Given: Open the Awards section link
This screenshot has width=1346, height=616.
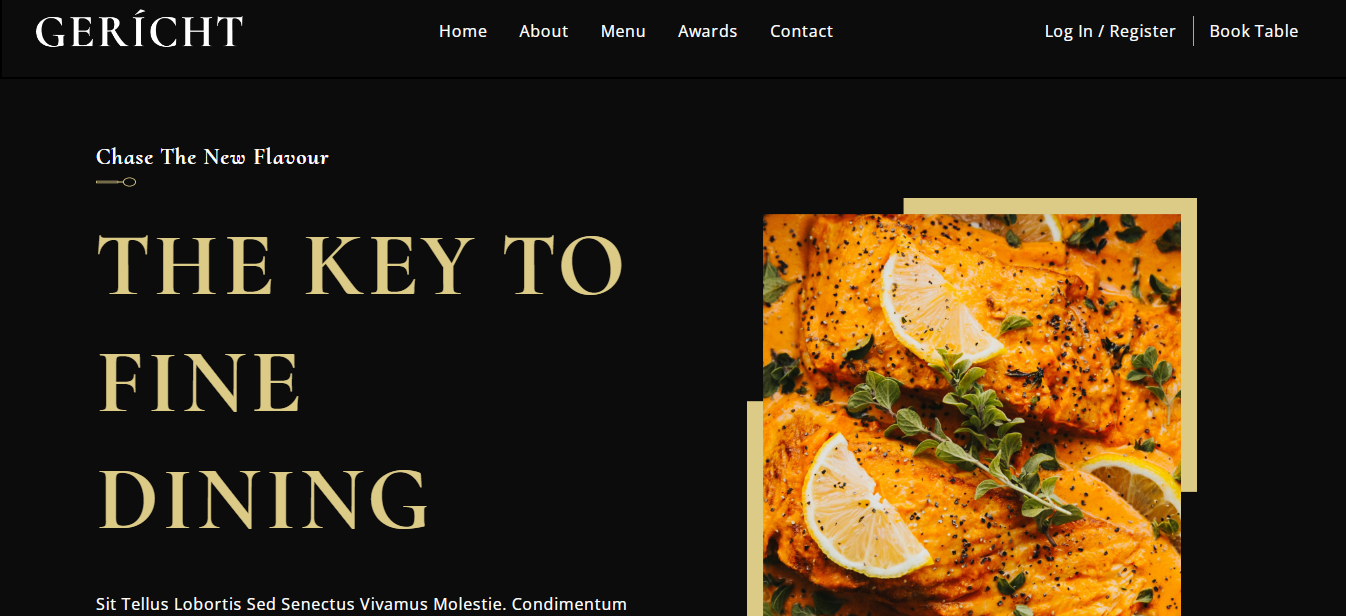Looking at the screenshot, I should tap(707, 31).
